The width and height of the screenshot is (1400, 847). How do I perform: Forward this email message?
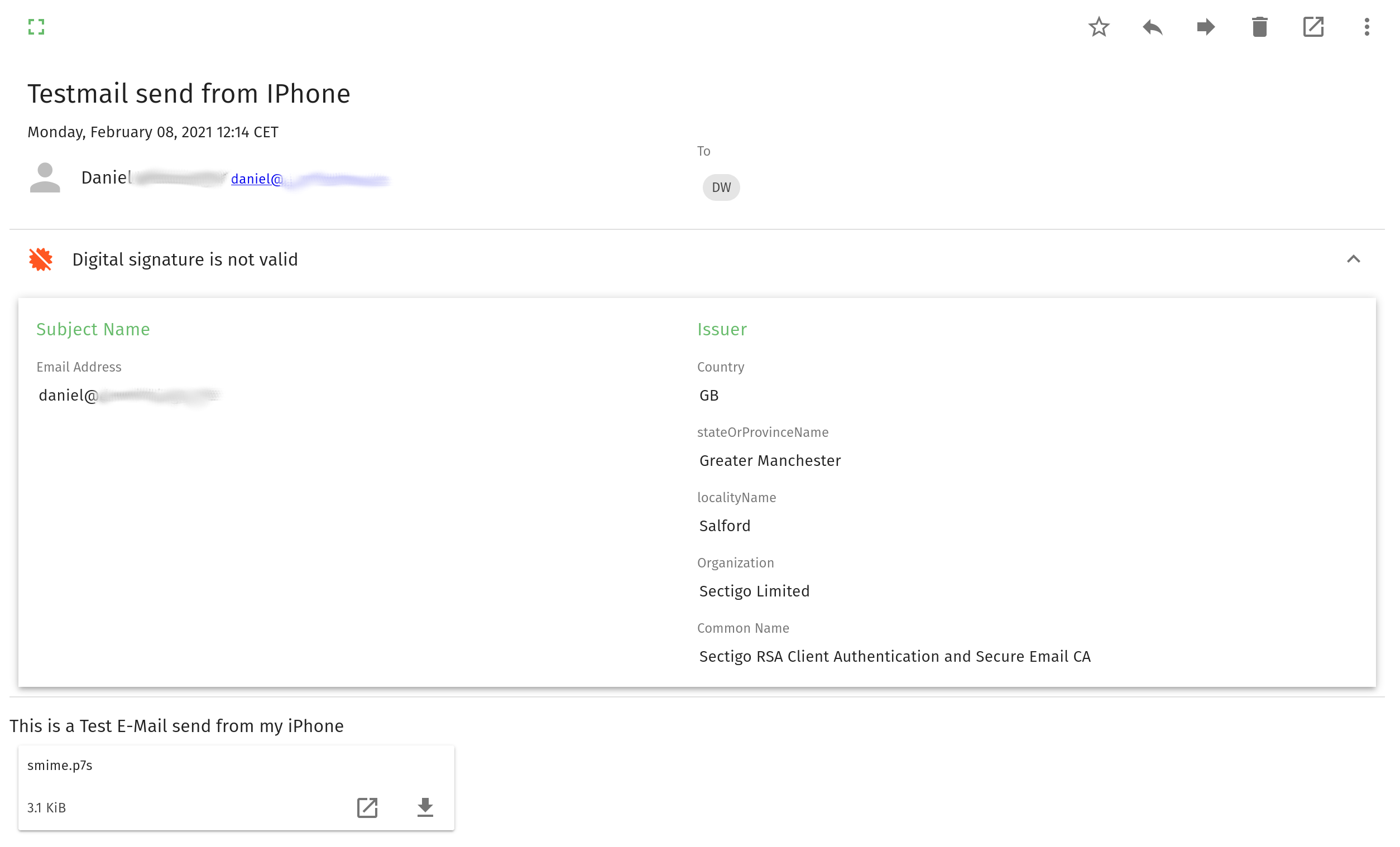pos(1206,27)
